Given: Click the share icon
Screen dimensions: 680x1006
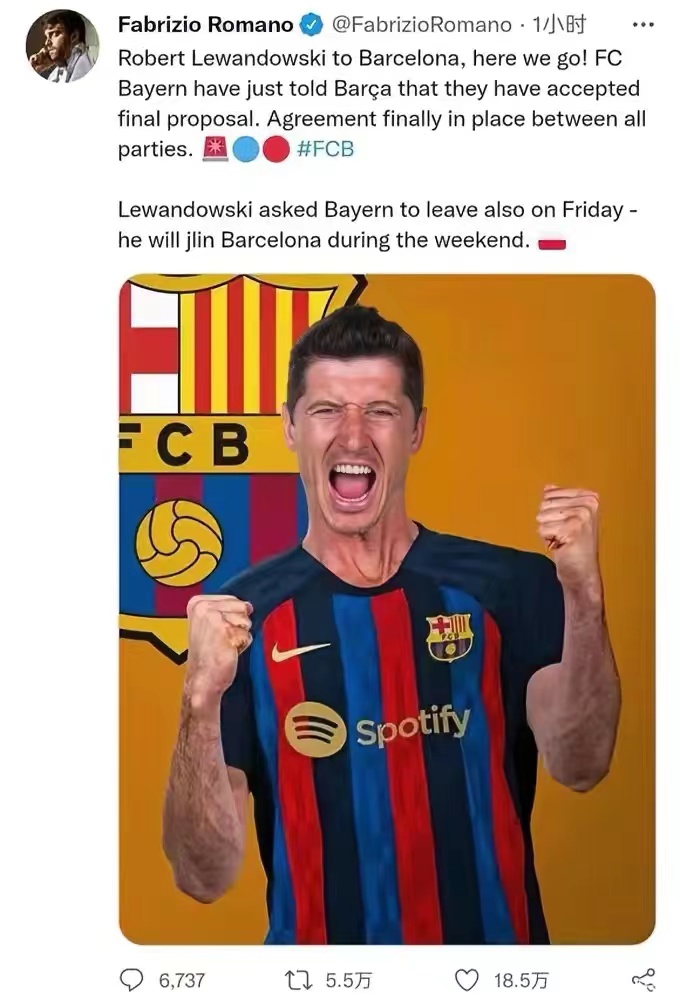Looking at the screenshot, I should coord(643,980).
